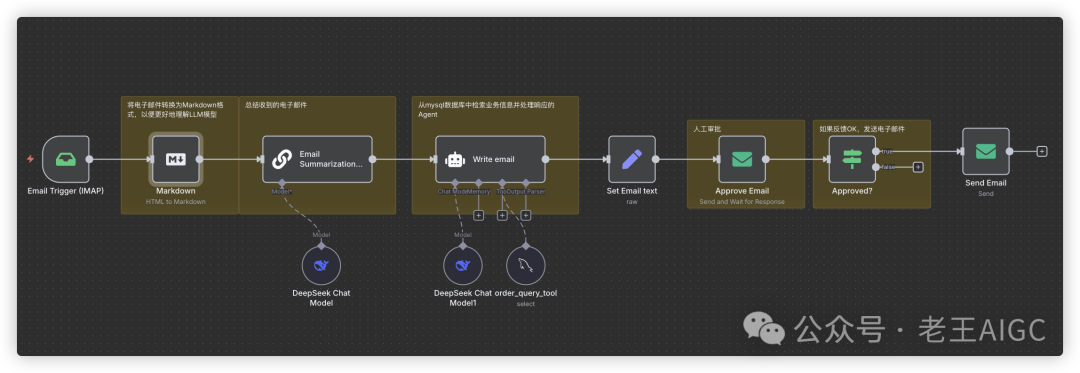Click the 'HTML to Markdown' subtitle
This screenshot has height=373, width=1080.
point(176,202)
